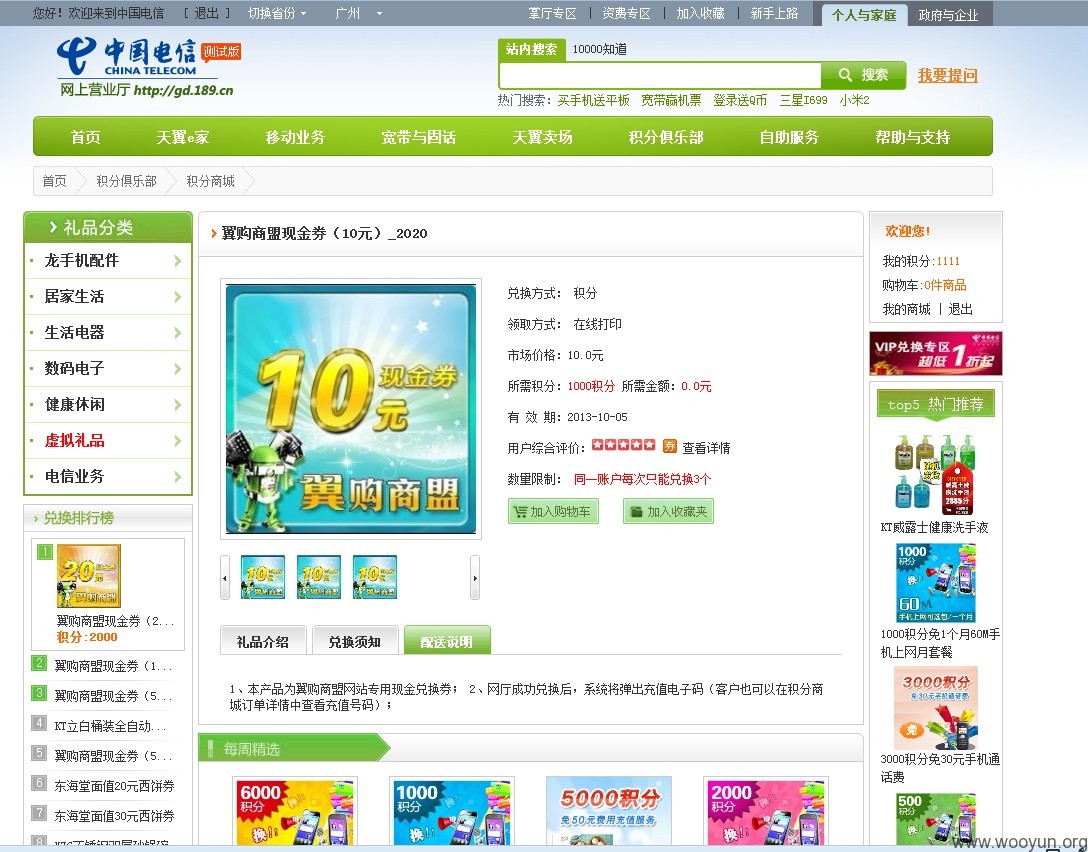The image size is (1088, 852).
Task: Click the rank 1 20元现金券 thumbnail
Action: point(89,576)
